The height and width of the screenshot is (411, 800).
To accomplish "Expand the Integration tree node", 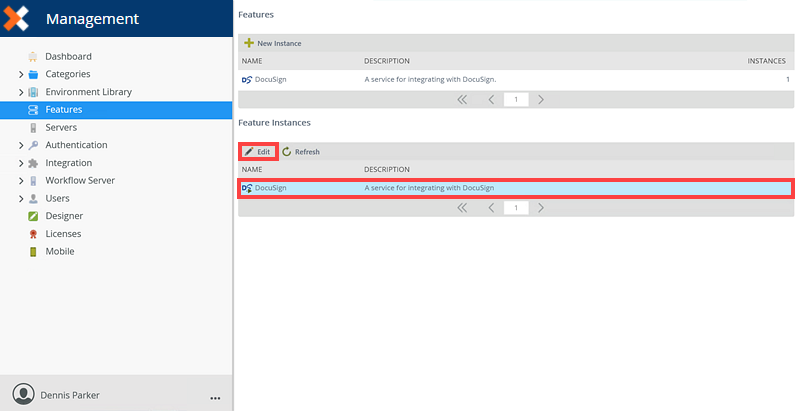I will (x=21, y=163).
